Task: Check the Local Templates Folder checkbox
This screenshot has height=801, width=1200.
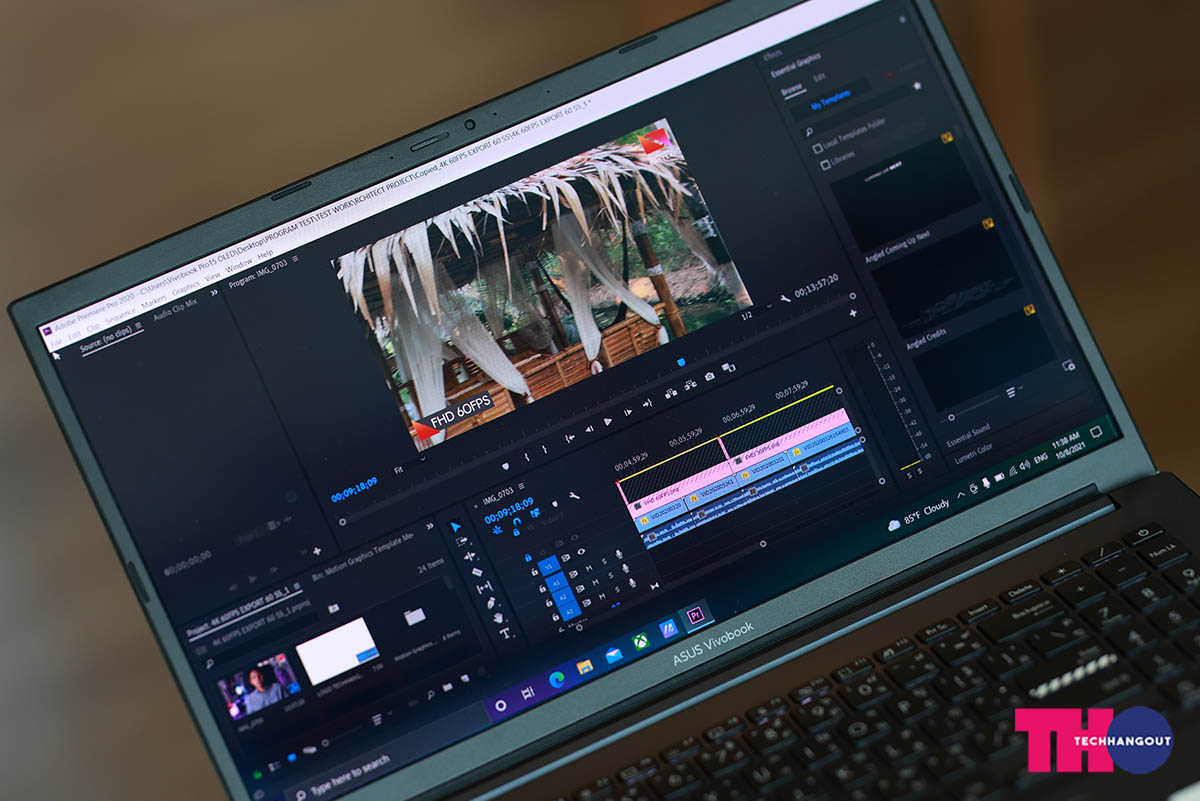Action: click(x=818, y=148)
